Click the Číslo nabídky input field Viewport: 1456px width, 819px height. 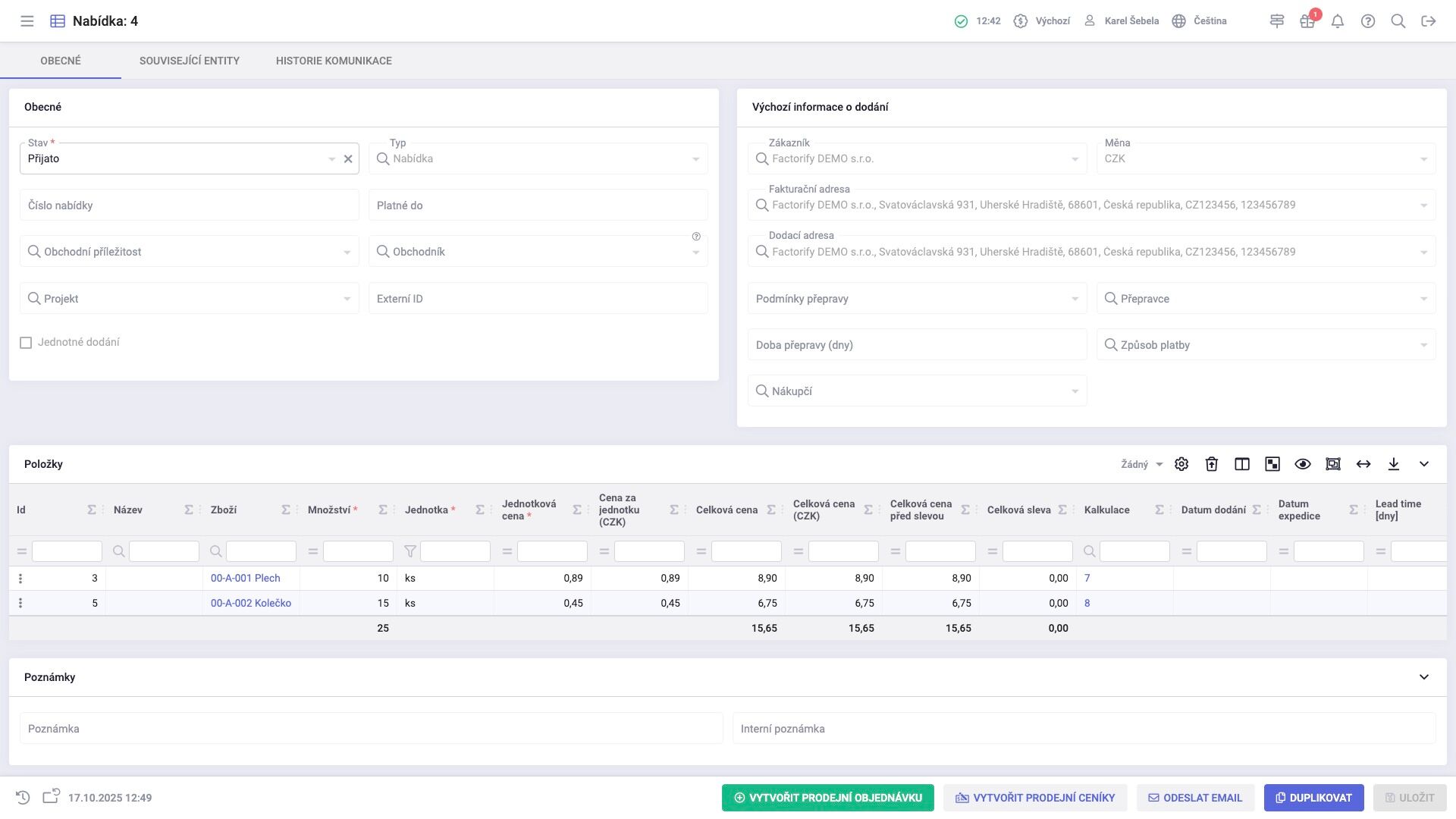coord(189,206)
